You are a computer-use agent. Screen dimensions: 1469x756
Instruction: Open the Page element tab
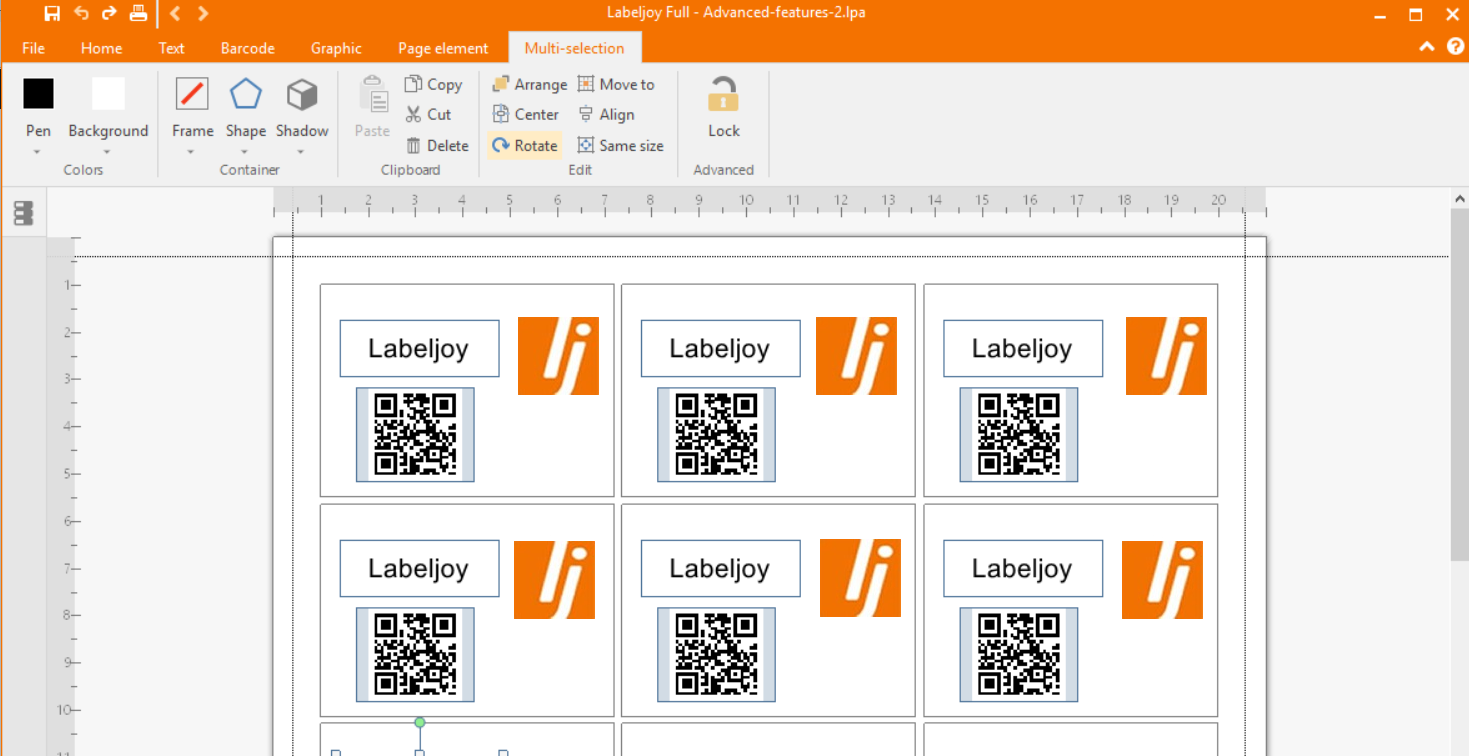click(443, 48)
